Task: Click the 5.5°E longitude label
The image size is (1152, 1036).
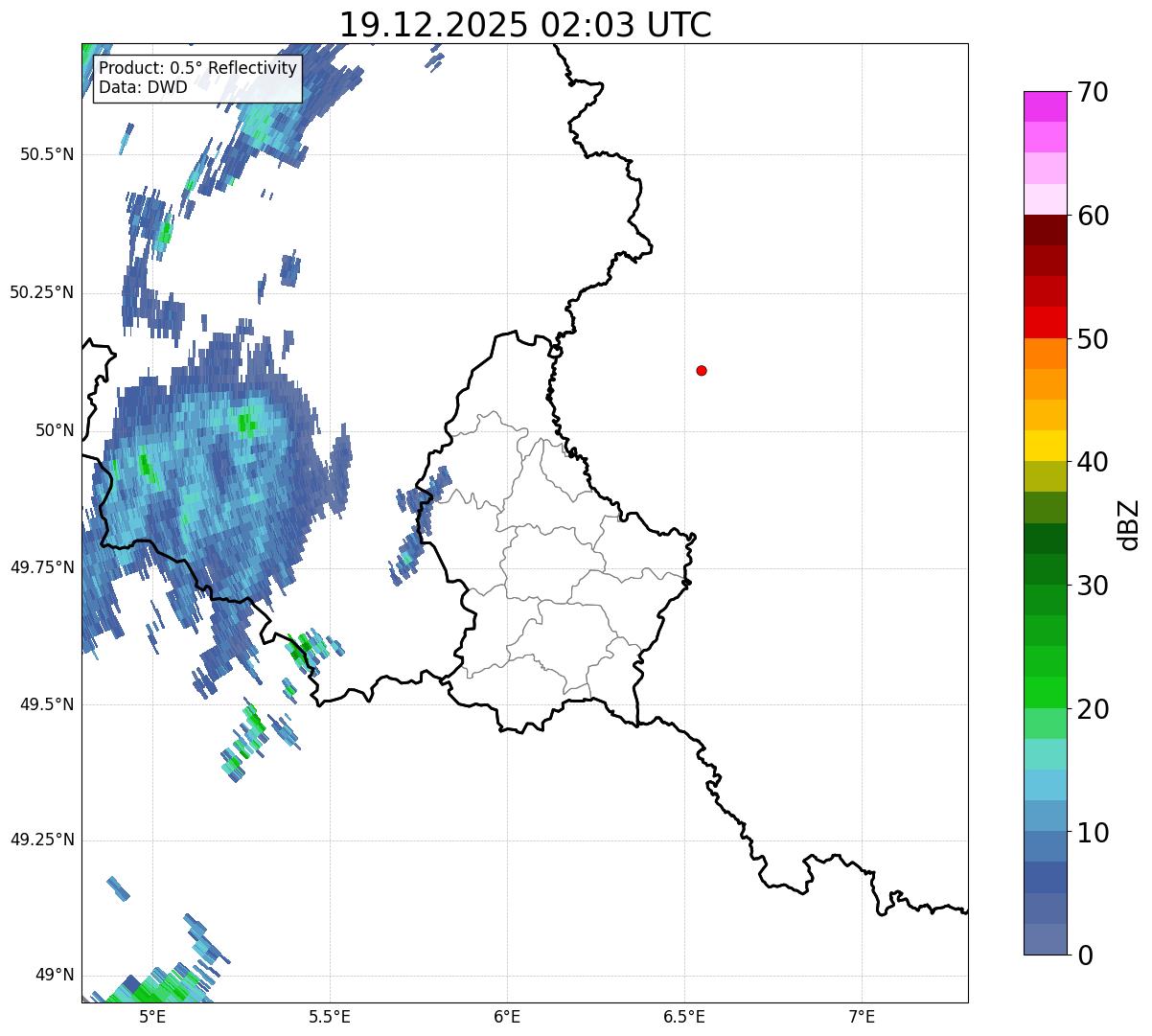Action: tap(330, 1017)
